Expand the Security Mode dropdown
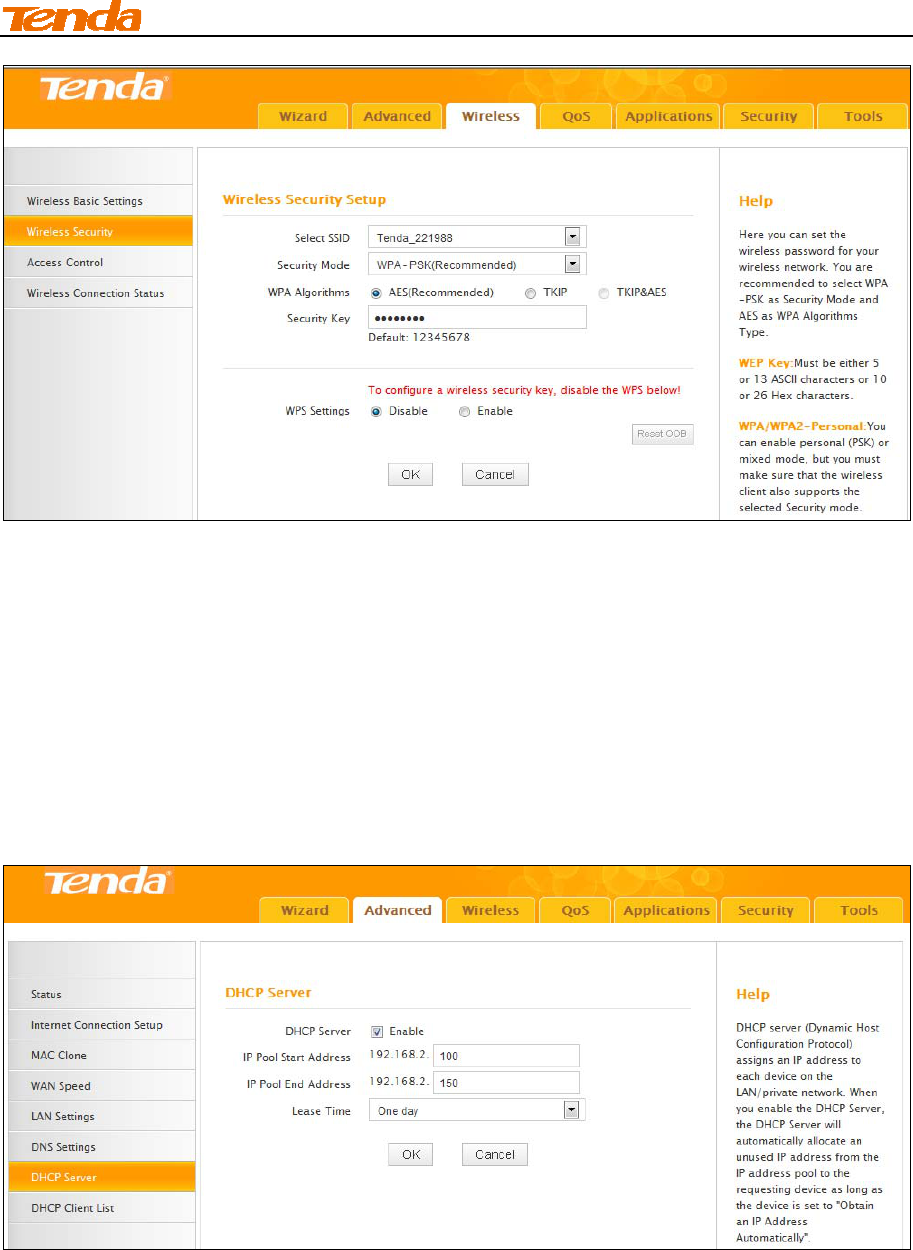Image resolution: width=913 pixels, height=1250 pixels. pos(573,264)
